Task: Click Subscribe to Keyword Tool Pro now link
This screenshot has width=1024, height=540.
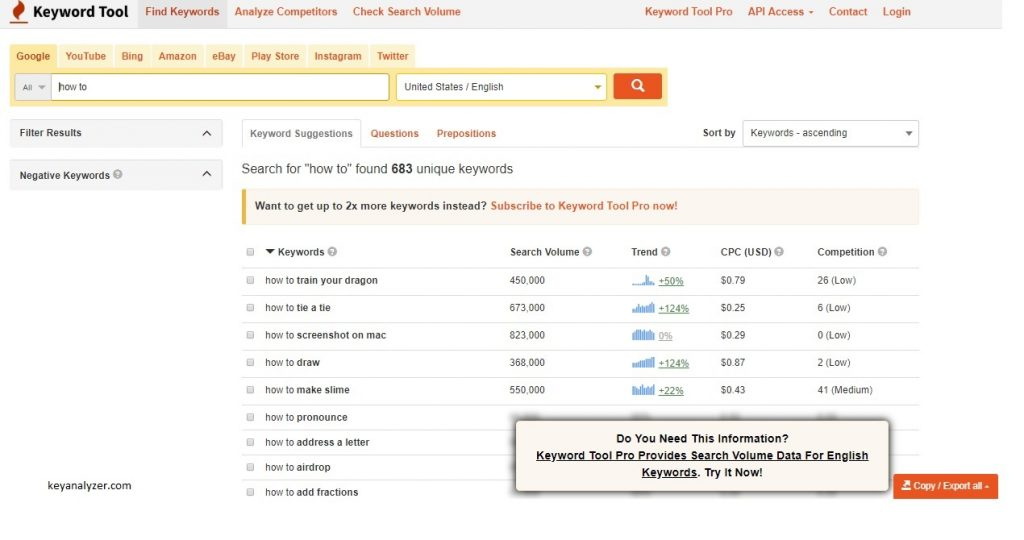Action: [584, 206]
